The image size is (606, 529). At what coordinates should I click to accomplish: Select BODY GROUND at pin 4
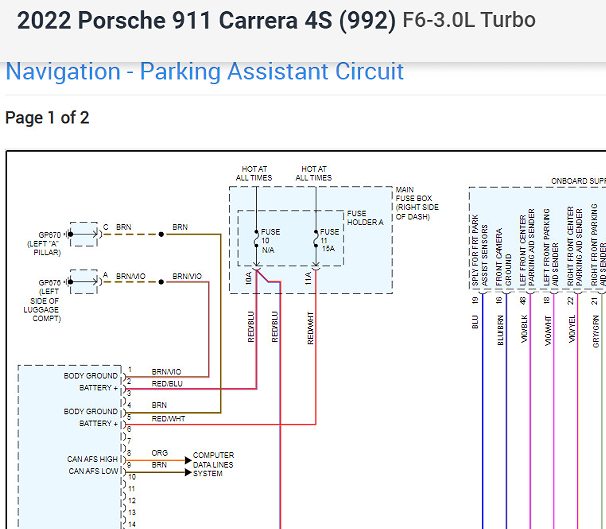tap(90, 411)
